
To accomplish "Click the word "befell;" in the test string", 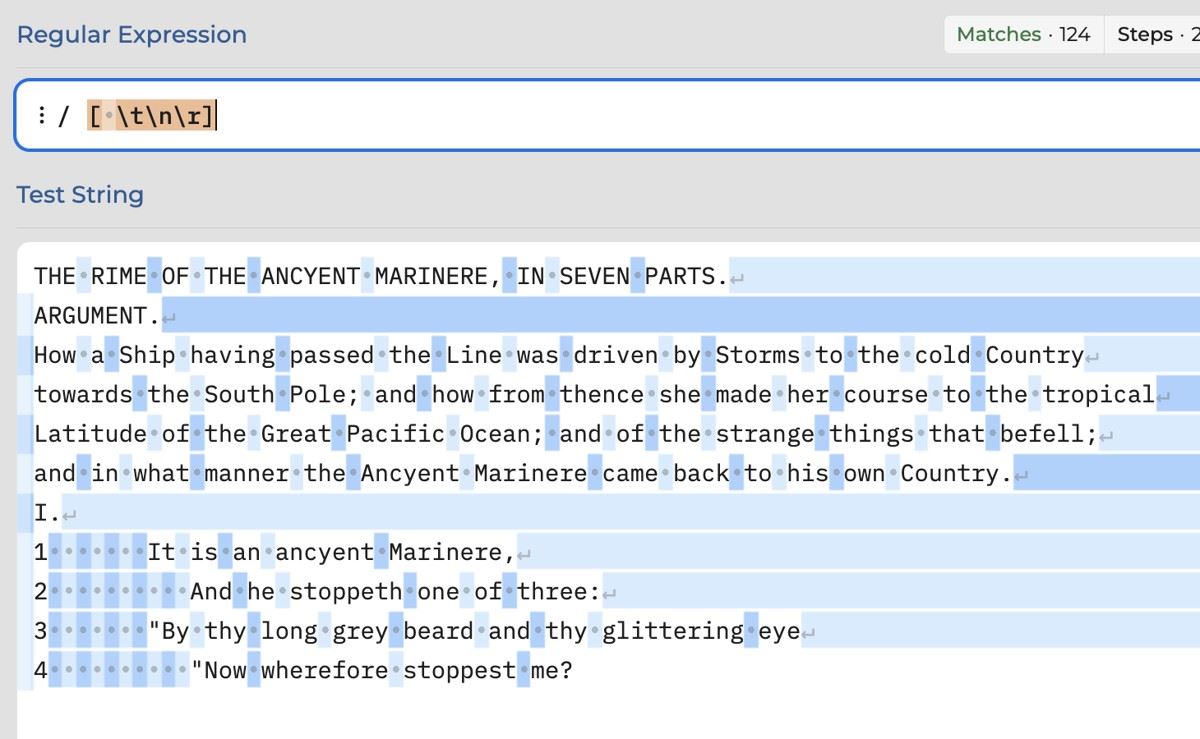I will coord(1048,434).
